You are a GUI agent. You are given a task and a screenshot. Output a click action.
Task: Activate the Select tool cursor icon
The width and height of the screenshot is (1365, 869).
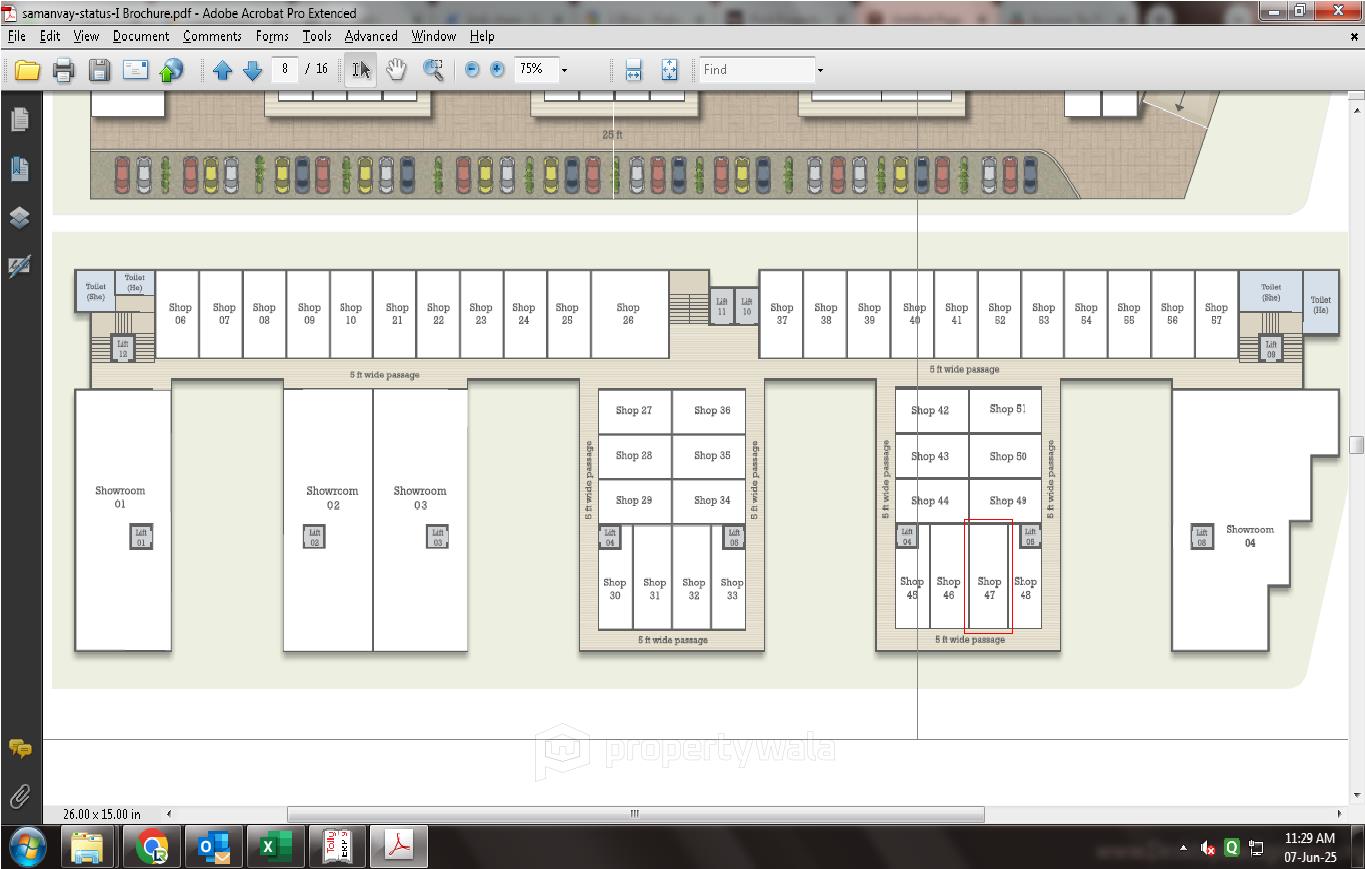click(x=361, y=69)
